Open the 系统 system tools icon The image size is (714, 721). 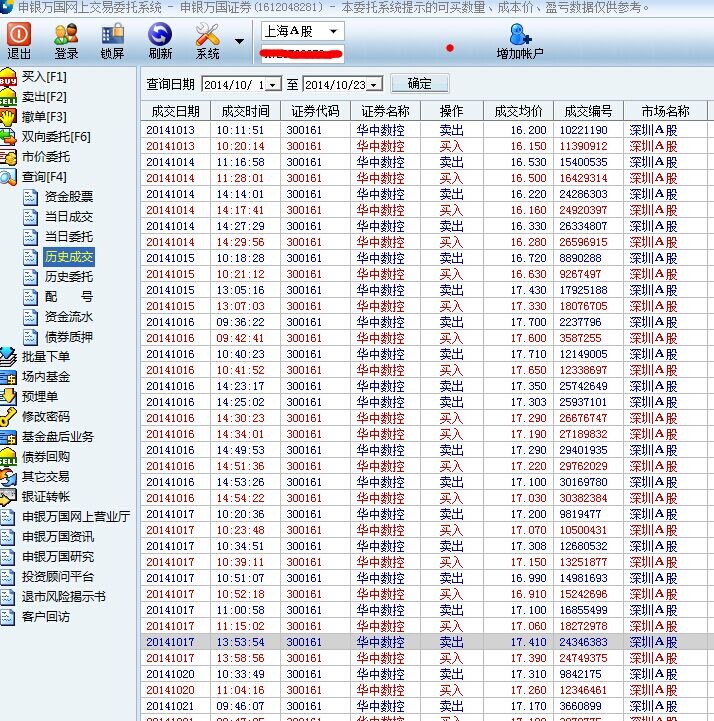click(207, 34)
